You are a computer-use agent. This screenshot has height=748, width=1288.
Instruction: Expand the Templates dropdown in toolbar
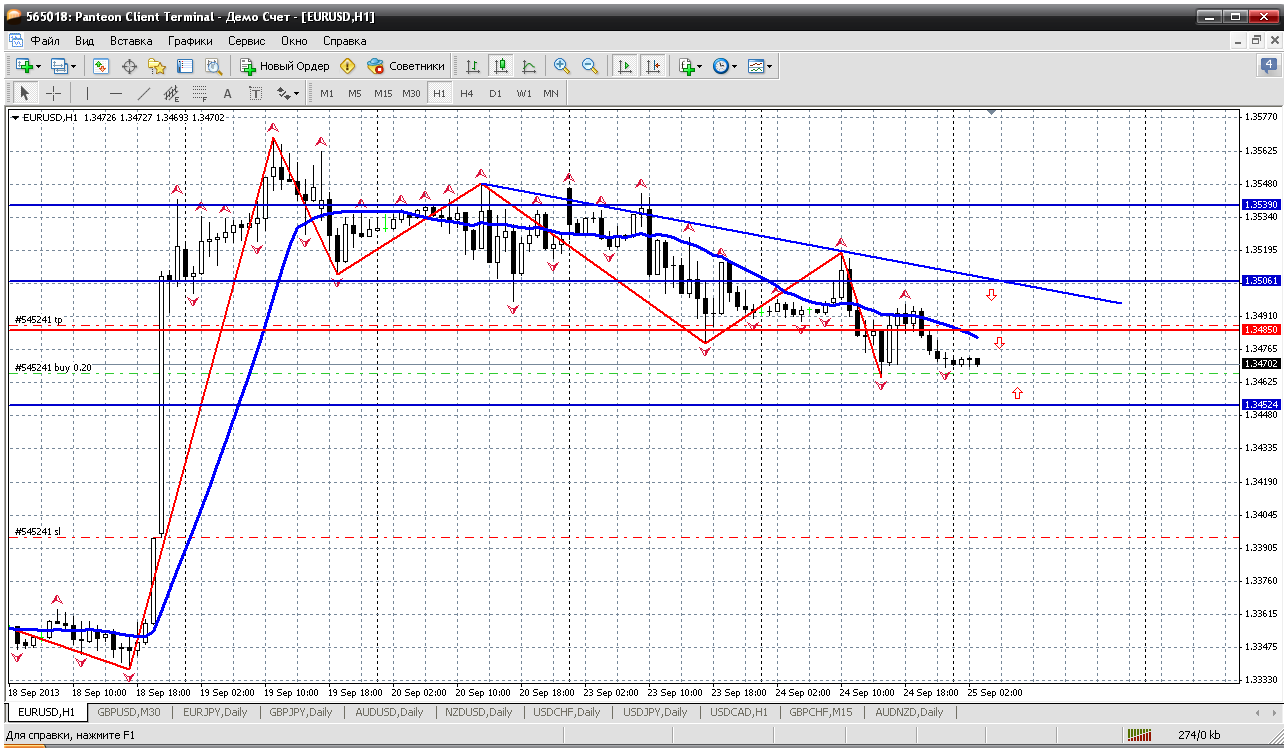[770, 66]
